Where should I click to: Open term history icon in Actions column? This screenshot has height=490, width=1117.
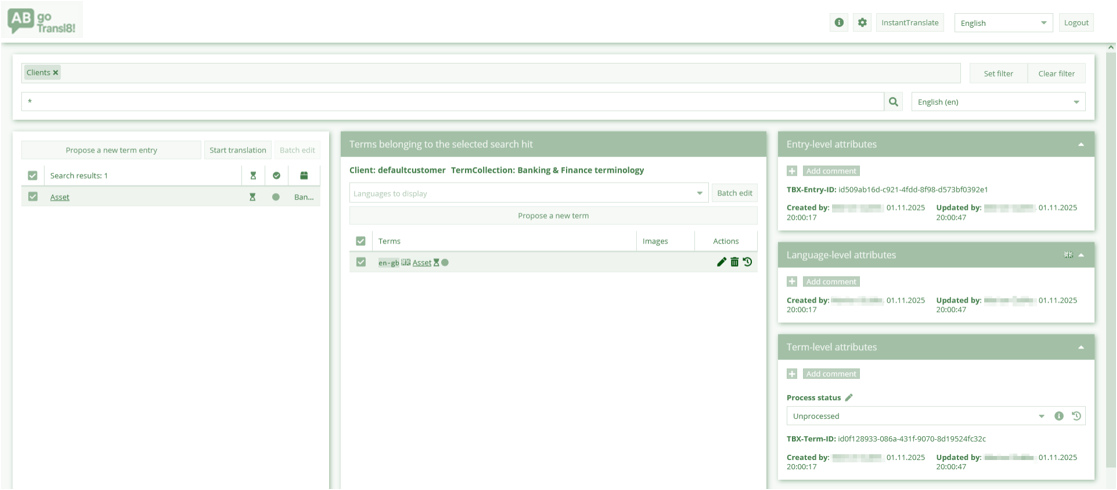tap(747, 262)
